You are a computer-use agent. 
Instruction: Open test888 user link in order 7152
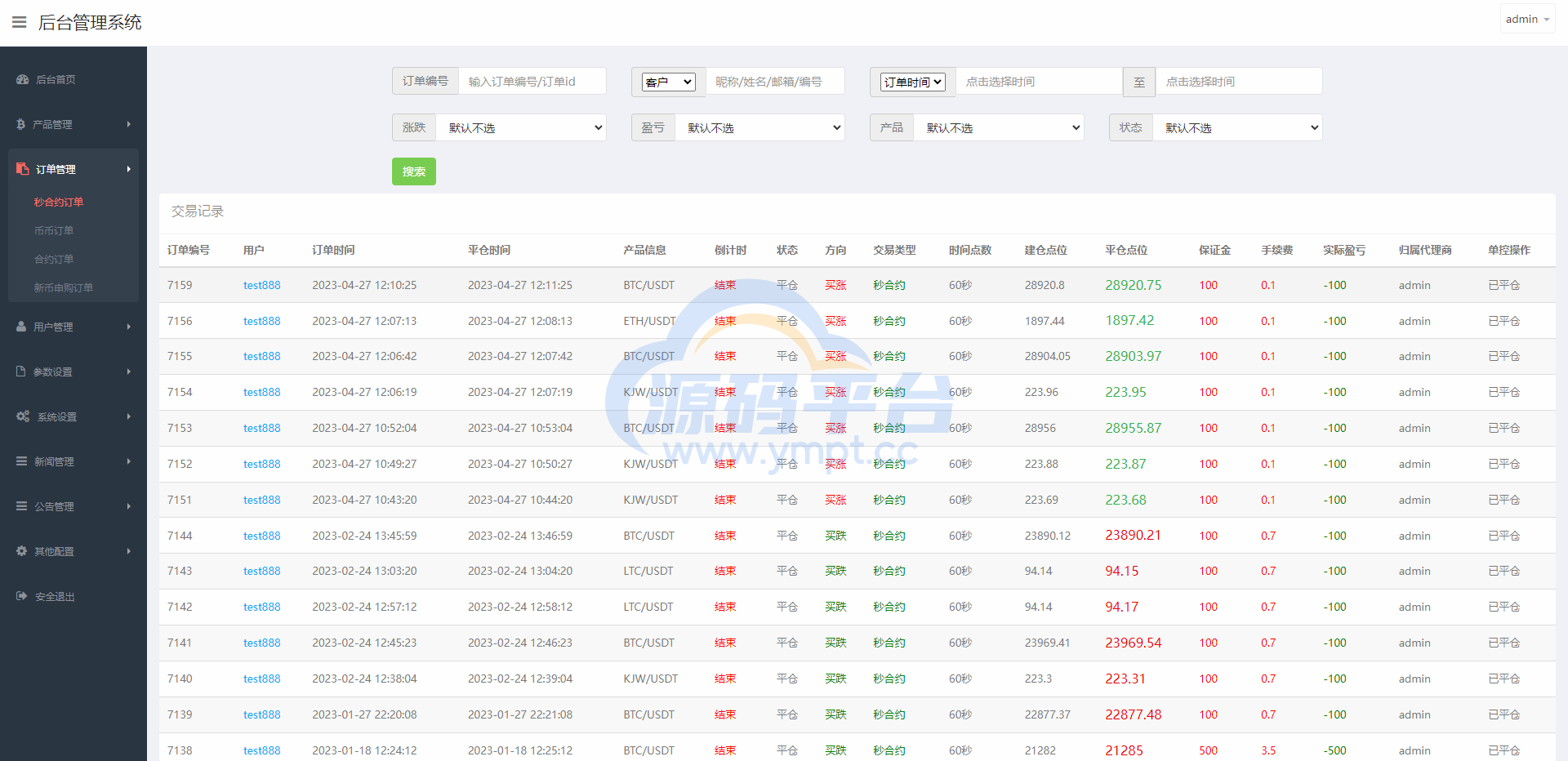tap(262, 464)
